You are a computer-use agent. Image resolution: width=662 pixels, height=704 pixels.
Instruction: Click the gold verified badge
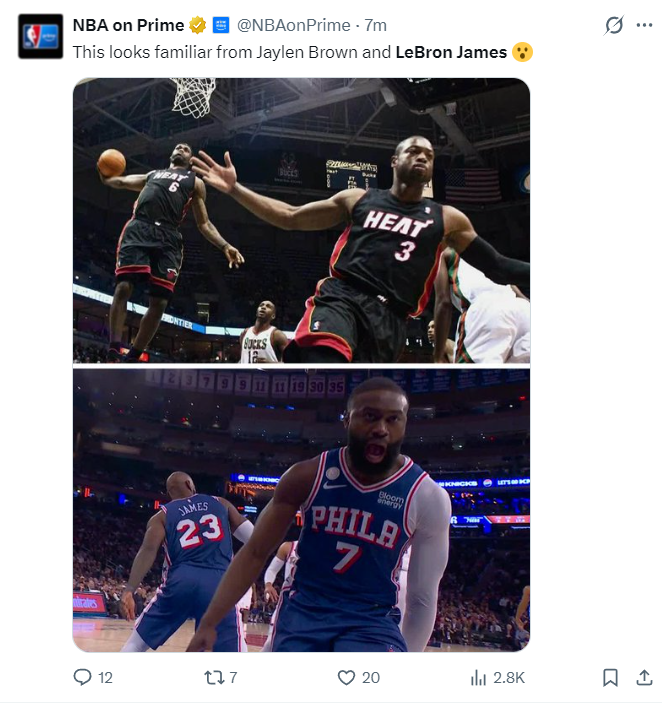pyautogui.click(x=197, y=25)
